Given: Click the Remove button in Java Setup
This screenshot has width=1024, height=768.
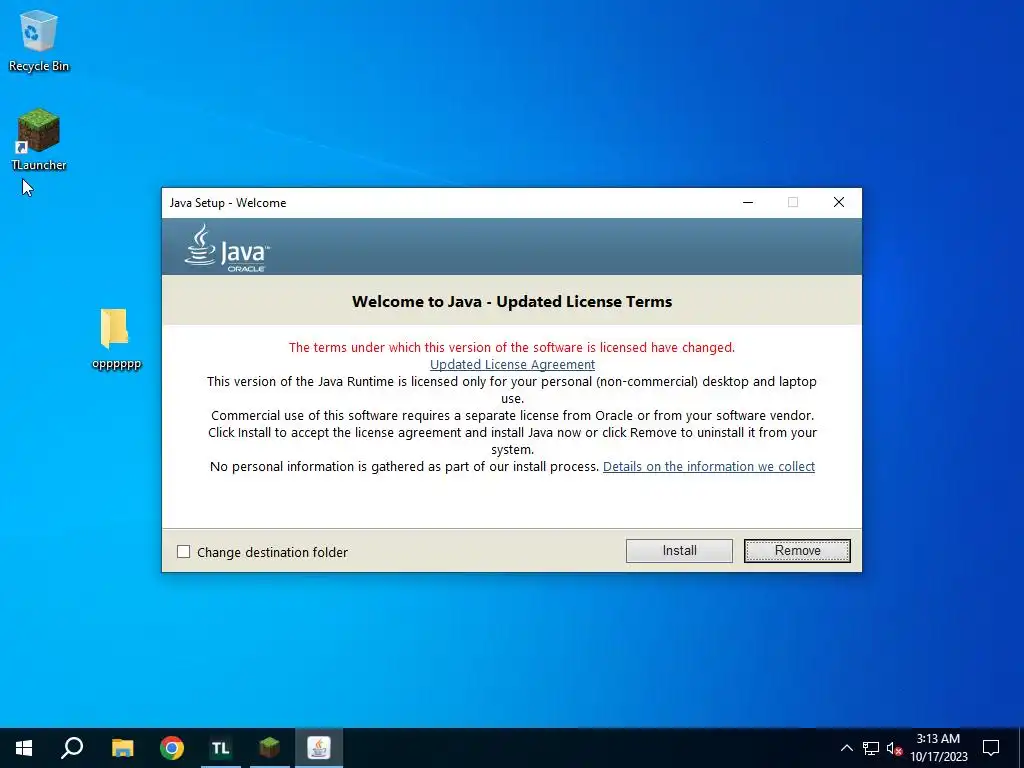Looking at the screenshot, I should [797, 551].
